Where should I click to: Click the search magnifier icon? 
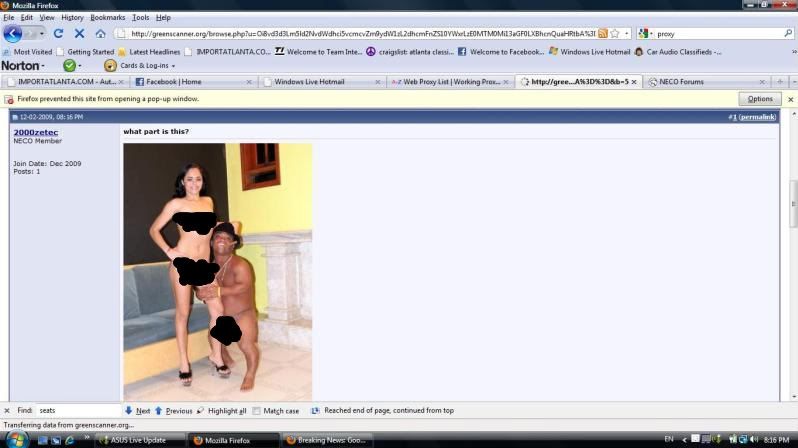point(788,33)
